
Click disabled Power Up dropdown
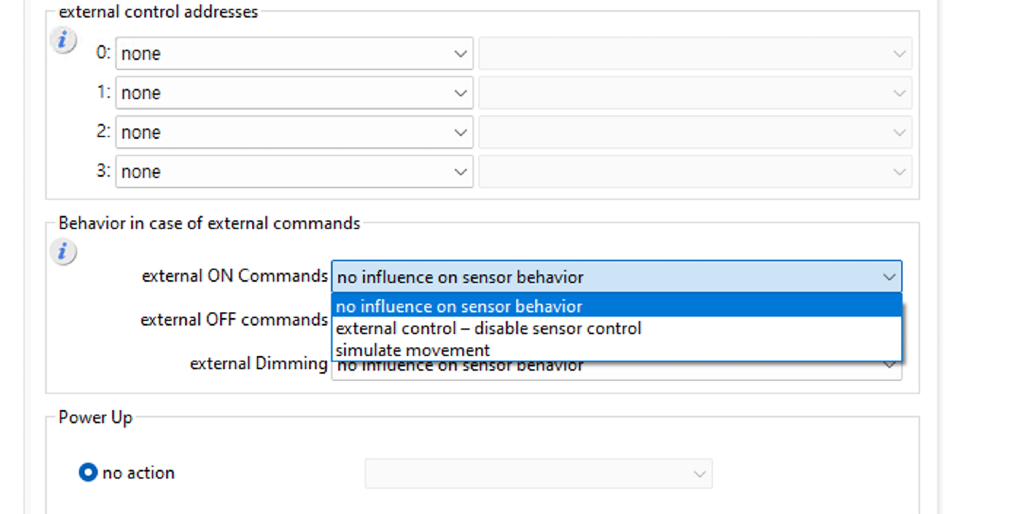click(538, 473)
